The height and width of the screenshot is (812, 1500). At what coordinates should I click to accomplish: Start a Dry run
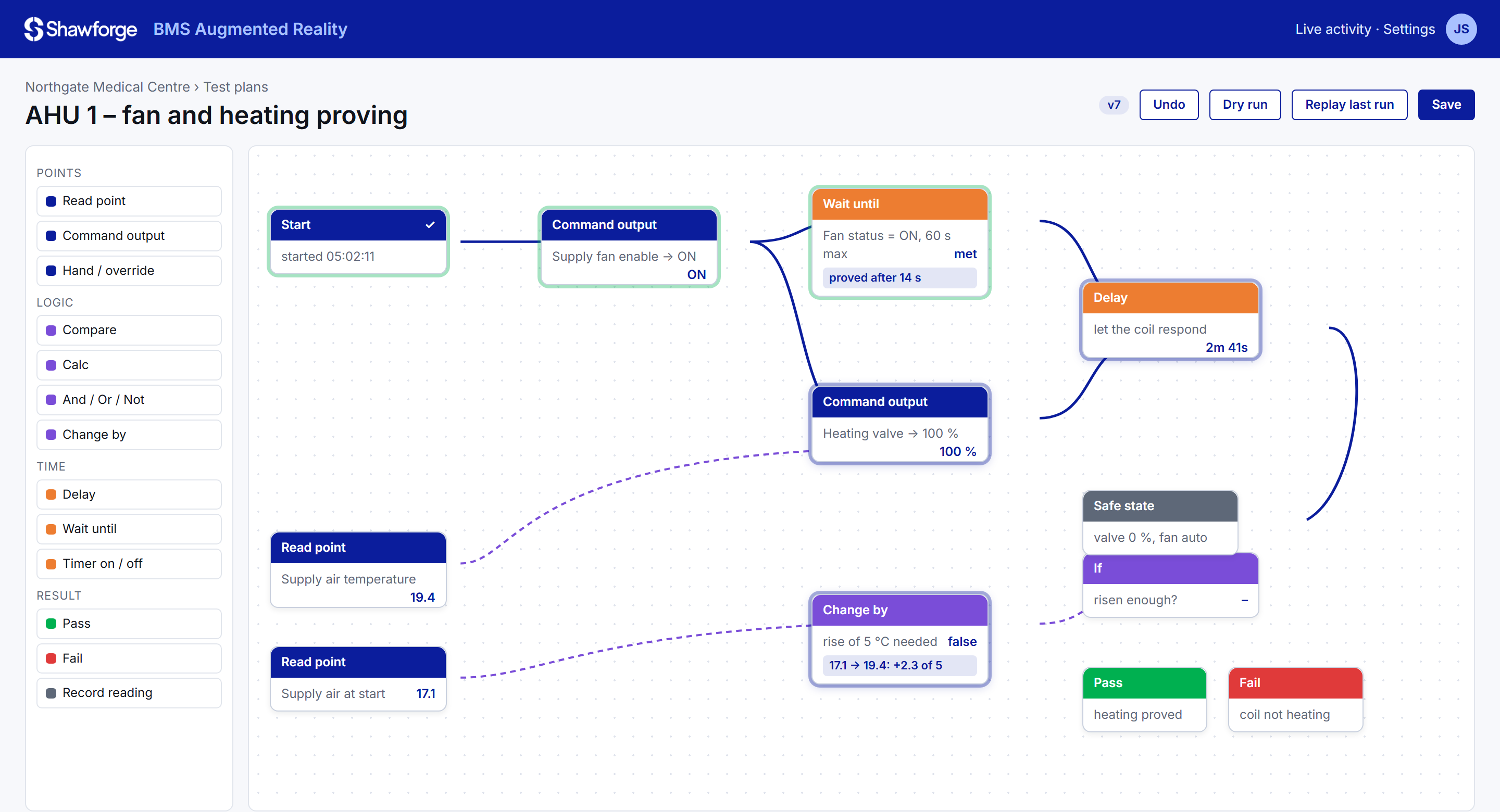coord(1244,105)
